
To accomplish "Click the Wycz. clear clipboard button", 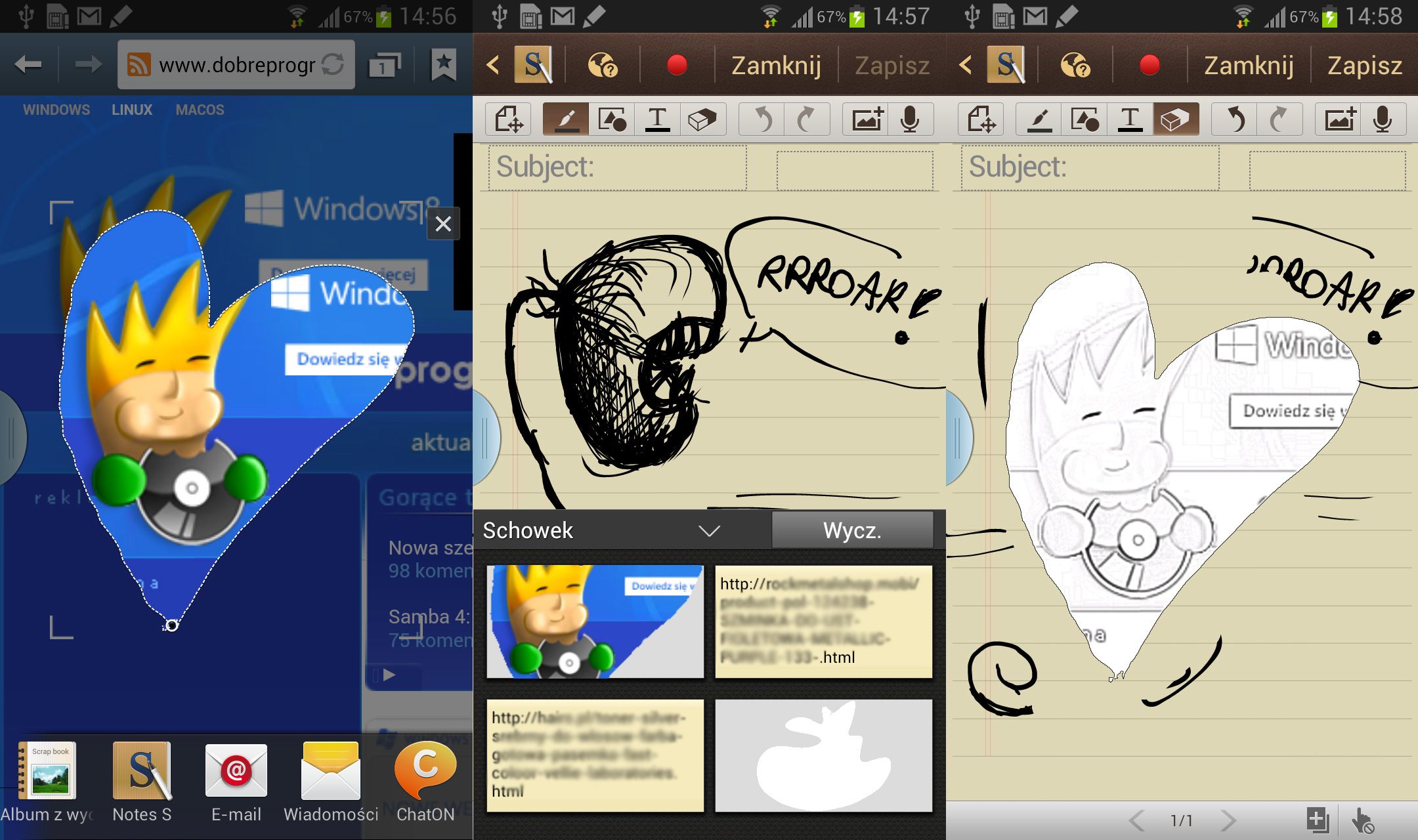I will coord(852,530).
